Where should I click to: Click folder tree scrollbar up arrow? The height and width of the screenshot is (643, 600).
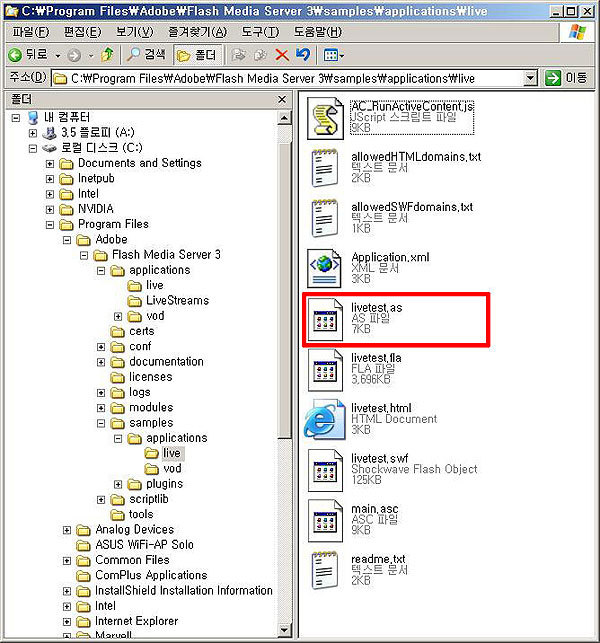tap(284, 118)
